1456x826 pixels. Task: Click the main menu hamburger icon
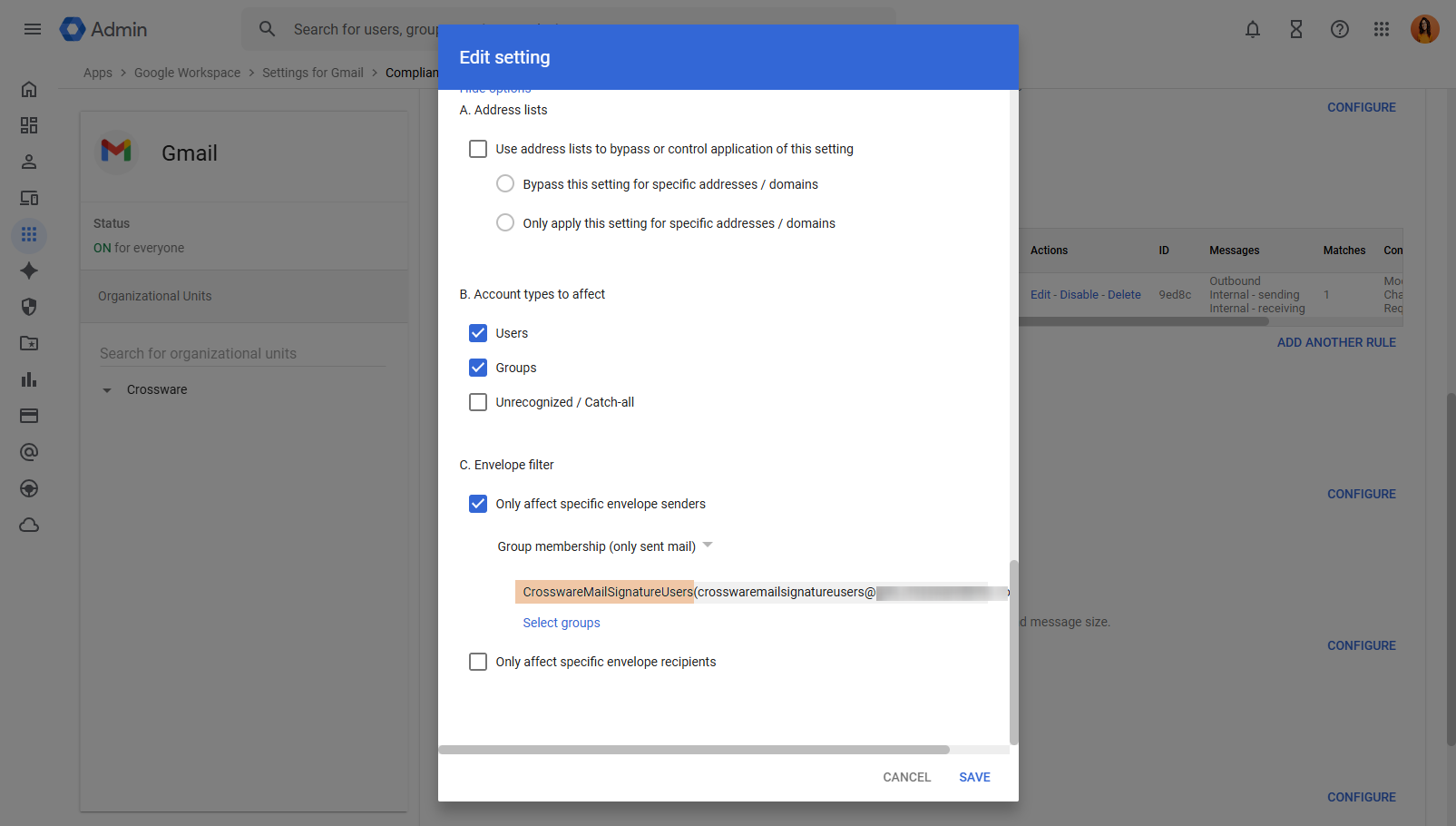click(33, 29)
